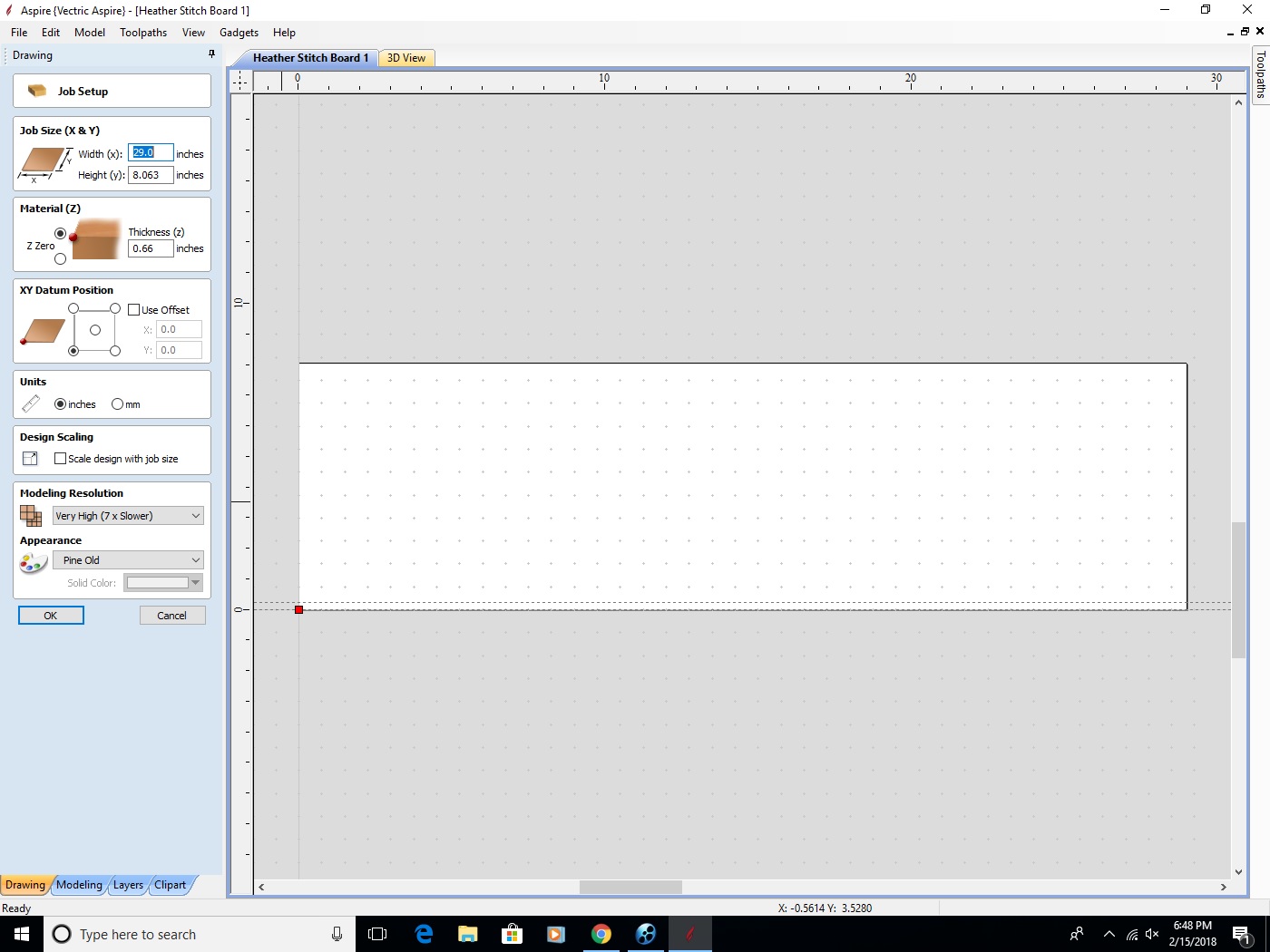Open the Gadgets menu

tap(239, 33)
